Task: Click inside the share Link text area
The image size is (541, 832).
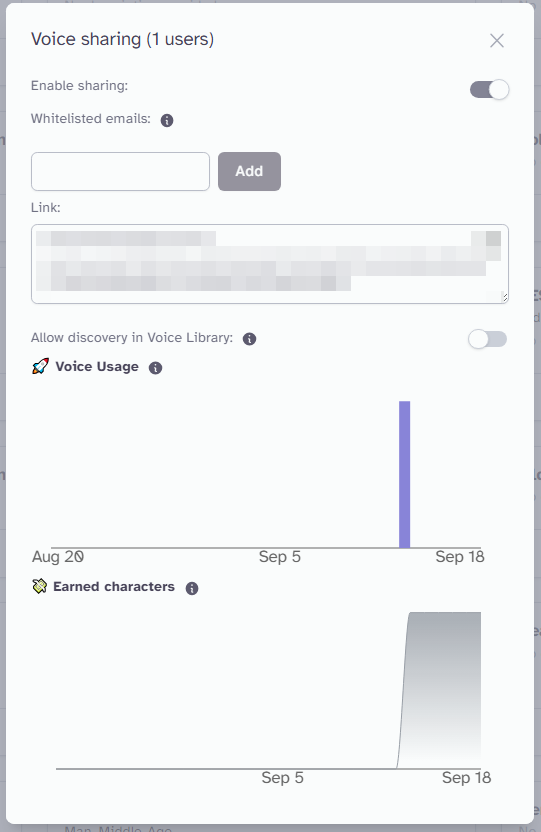Action: click(270, 264)
